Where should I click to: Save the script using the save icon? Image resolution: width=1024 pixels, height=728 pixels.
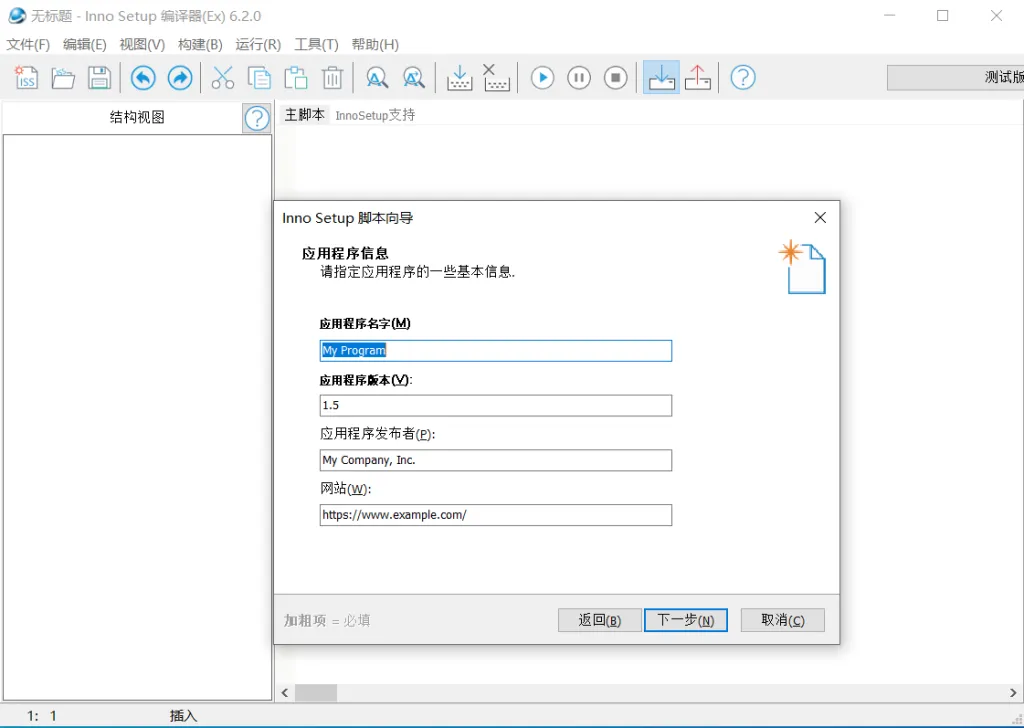click(99, 78)
